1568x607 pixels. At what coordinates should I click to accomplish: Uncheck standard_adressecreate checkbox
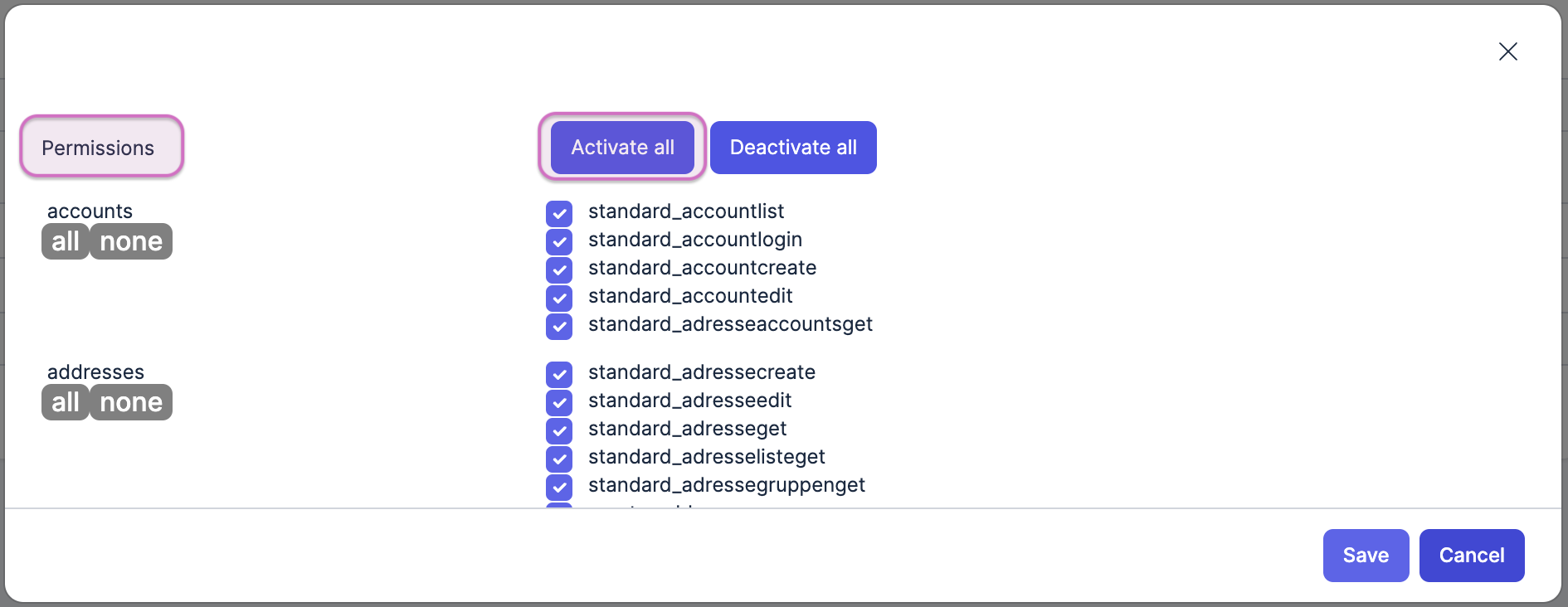(559, 374)
